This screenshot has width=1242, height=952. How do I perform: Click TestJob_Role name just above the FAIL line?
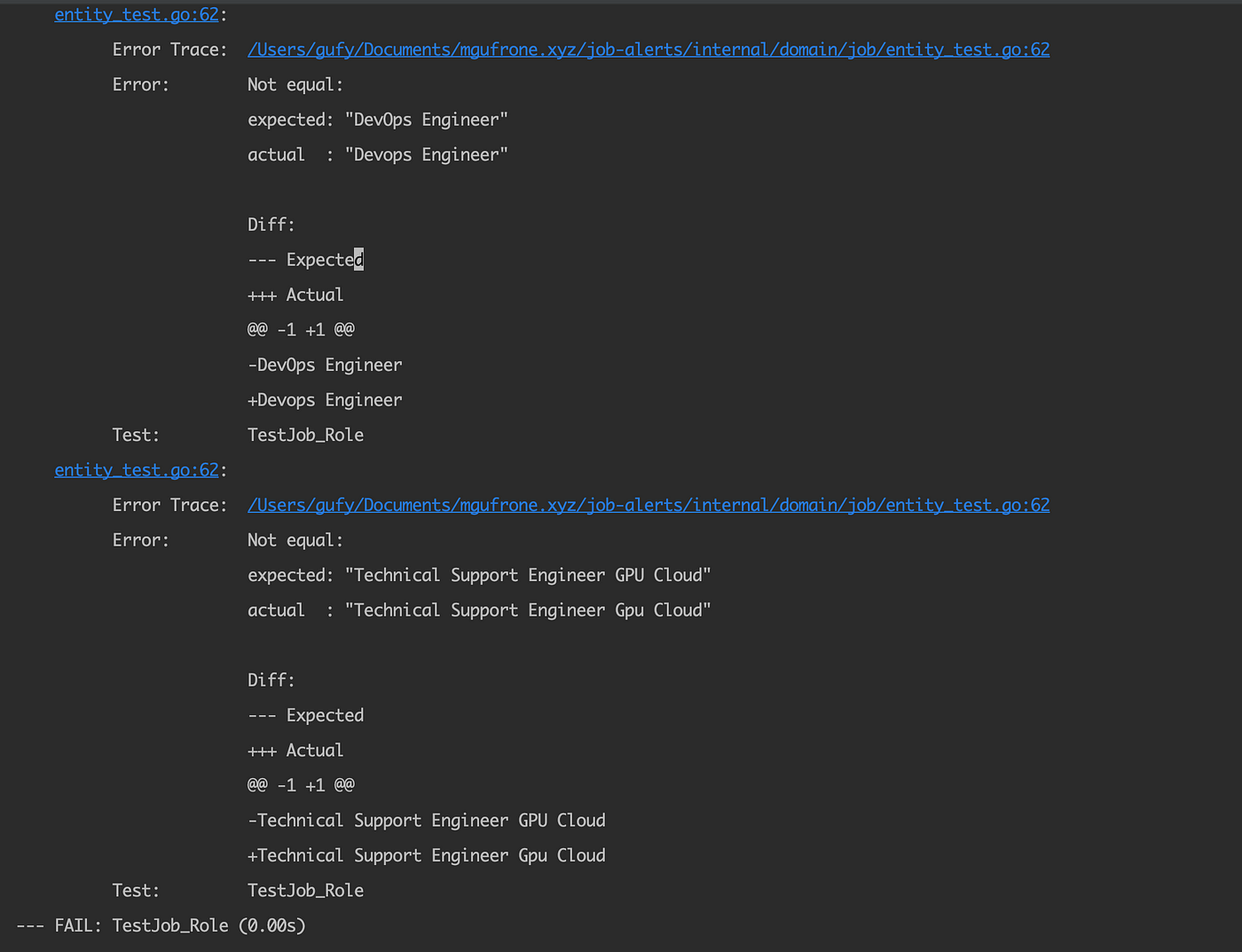(306, 891)
